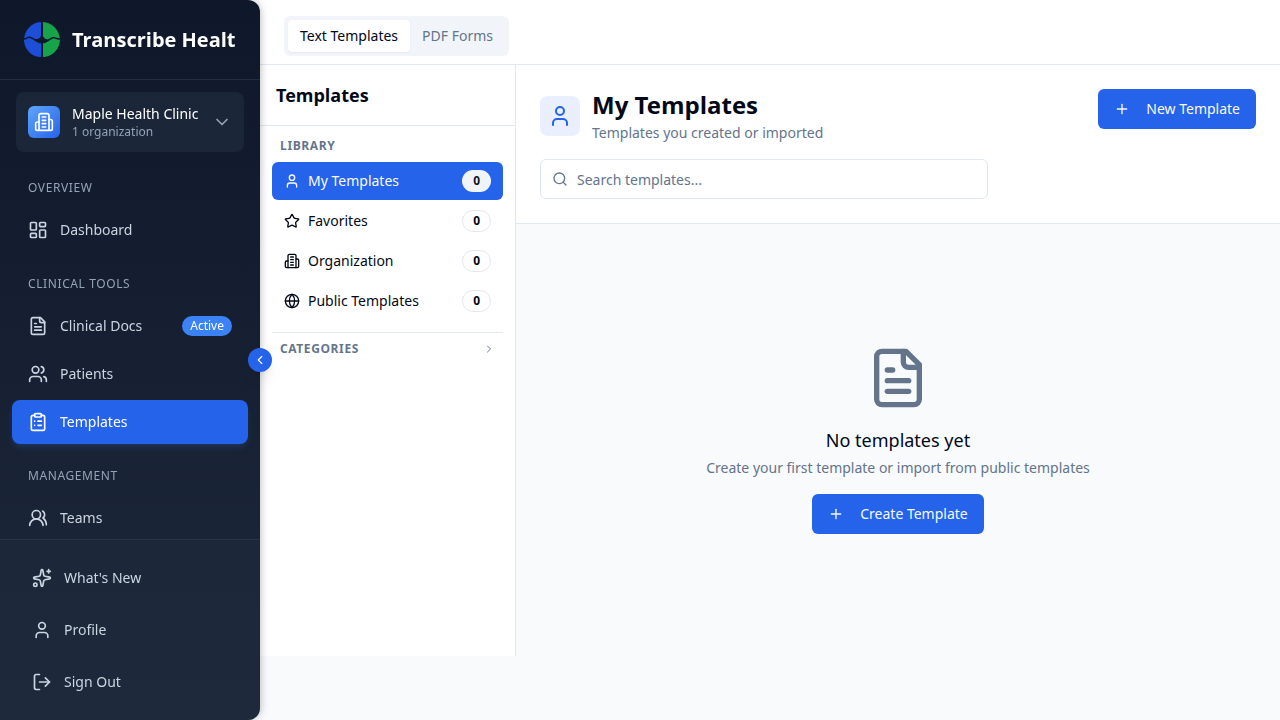Image resolution: width=1280 pixels, height=720 pixels.
Task: Select the Templates clipboard icon
Action: tap(37, 421)
